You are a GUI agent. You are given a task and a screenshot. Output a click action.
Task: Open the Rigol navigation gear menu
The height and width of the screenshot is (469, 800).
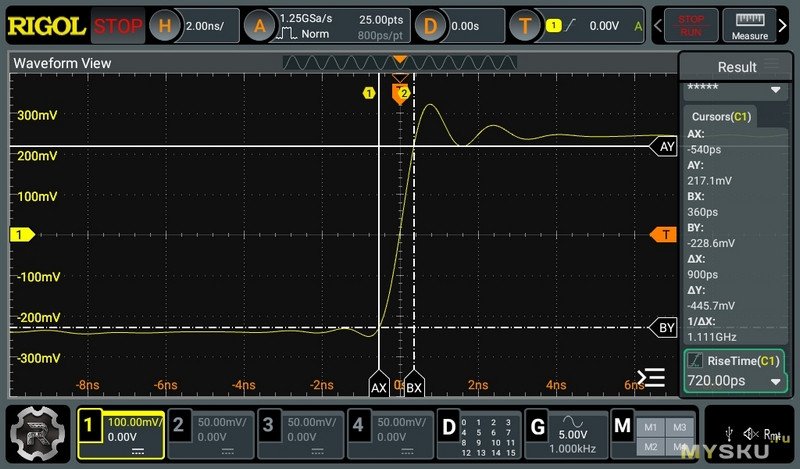click(x=39, y=431)
